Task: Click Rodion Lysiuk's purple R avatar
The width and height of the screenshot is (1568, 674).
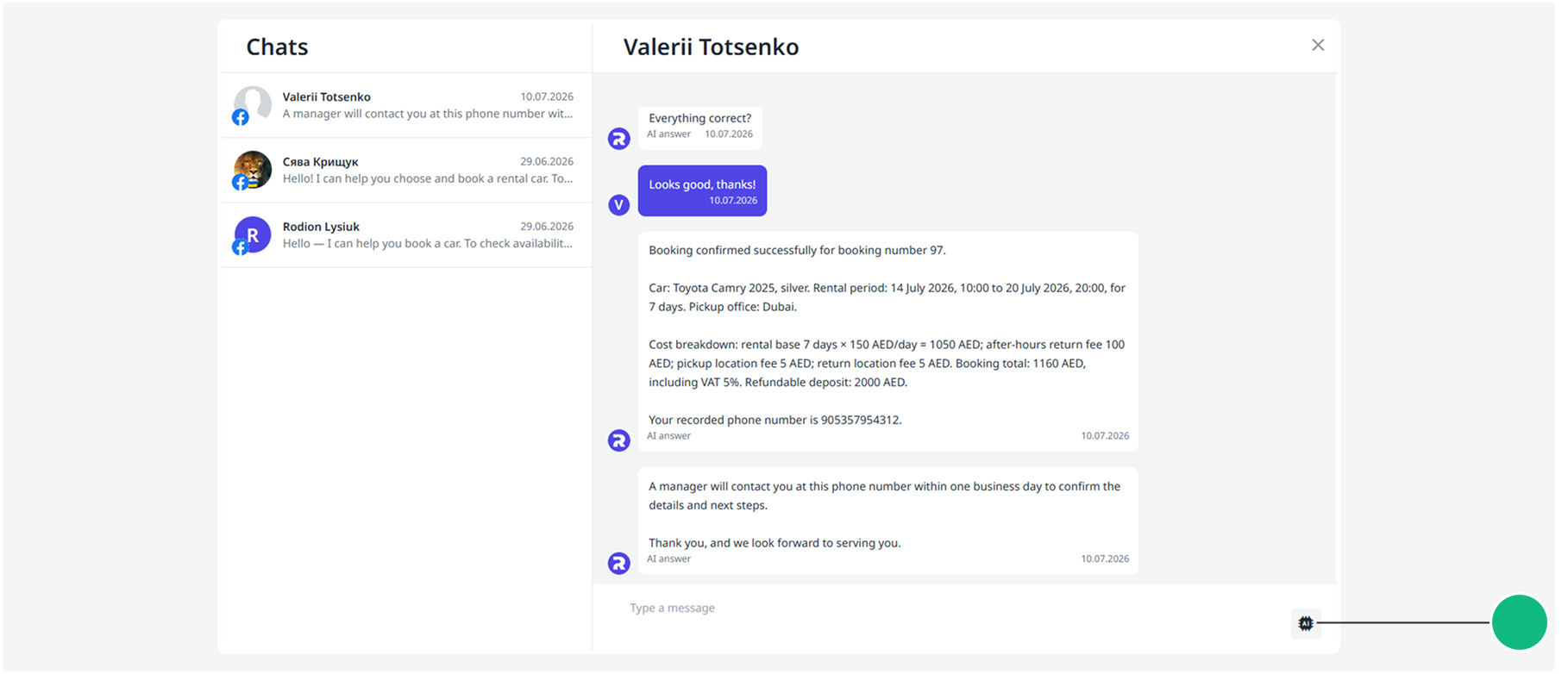Action: click(x=253, y=234)
